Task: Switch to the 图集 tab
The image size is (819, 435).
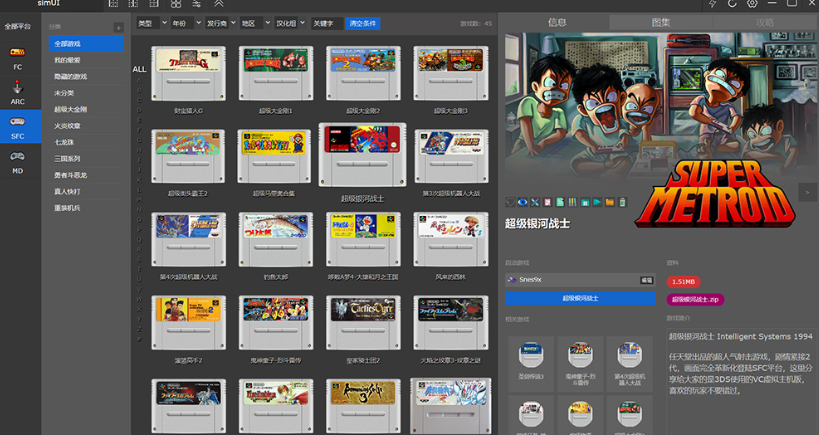Action: coord(661,22)
